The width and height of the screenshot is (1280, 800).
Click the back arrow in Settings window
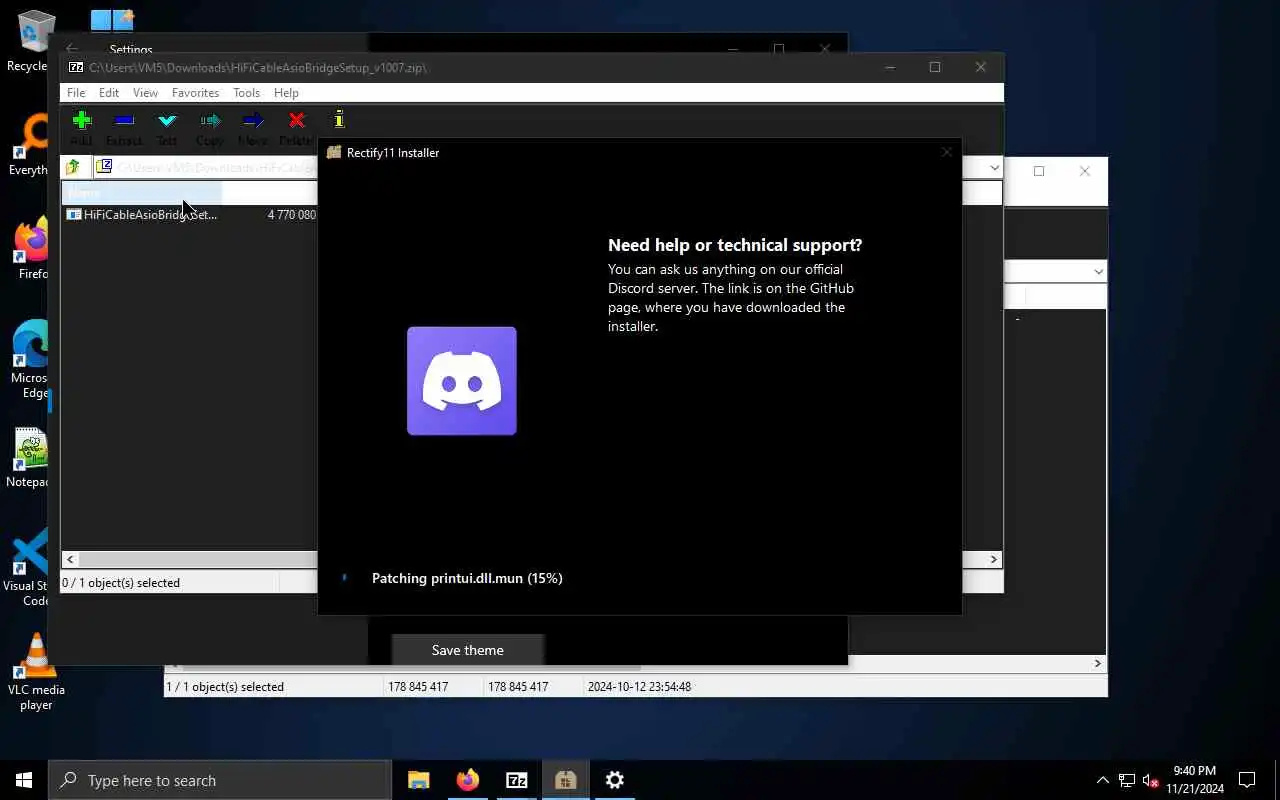72,49
